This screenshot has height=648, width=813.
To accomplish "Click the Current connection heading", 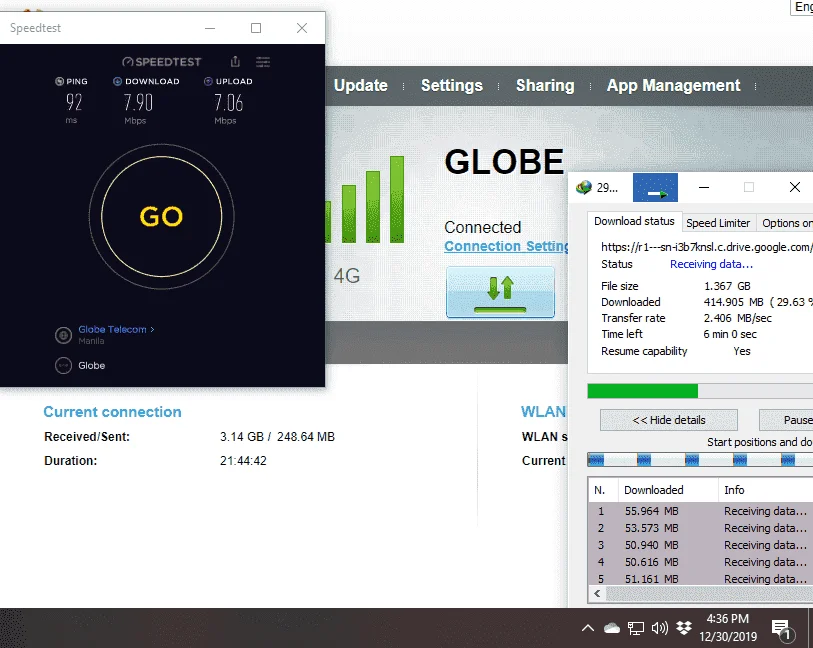I will pos(113,412).
